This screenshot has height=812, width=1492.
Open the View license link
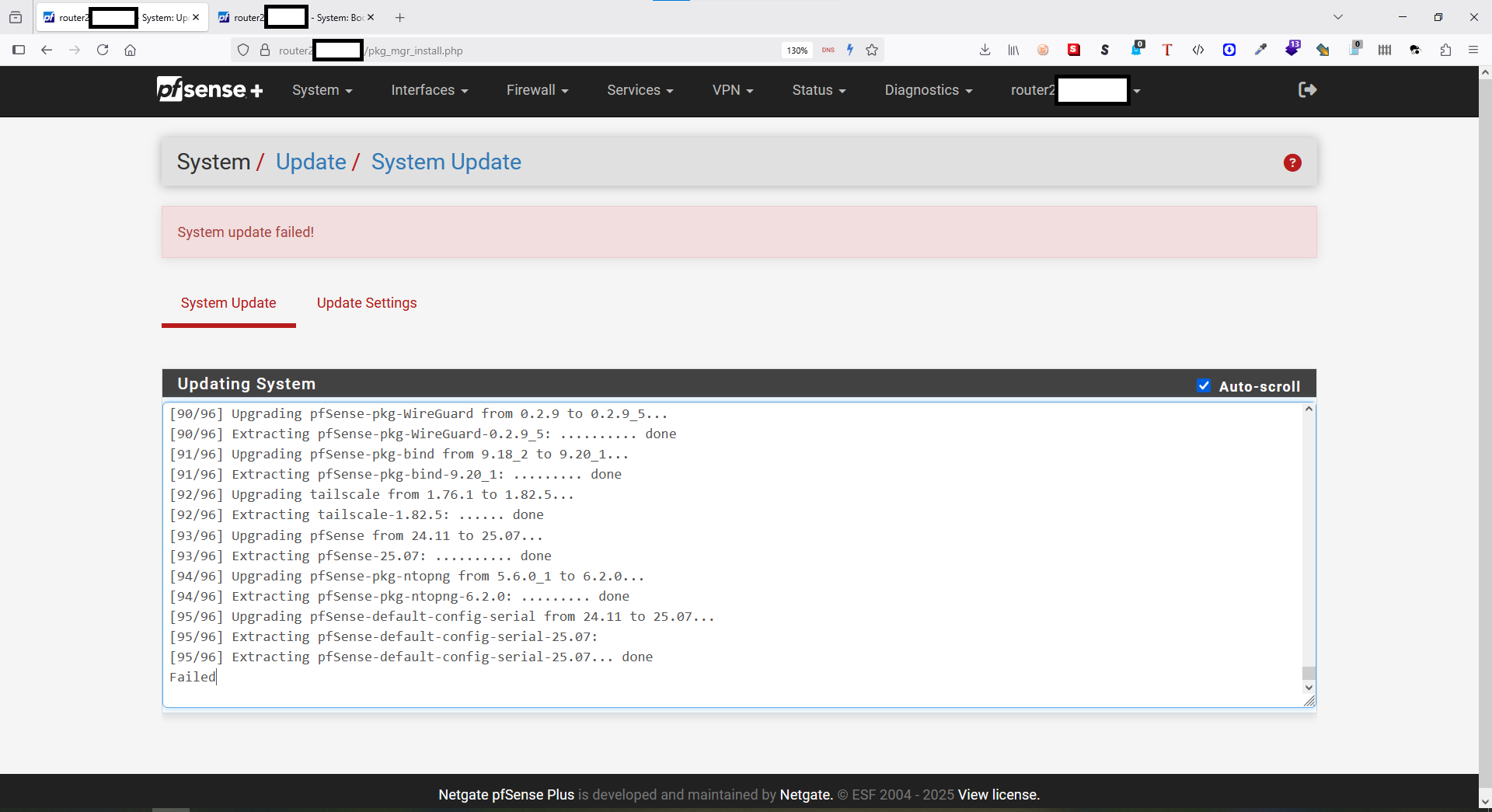pyautogui.click(x=999, y=794)
